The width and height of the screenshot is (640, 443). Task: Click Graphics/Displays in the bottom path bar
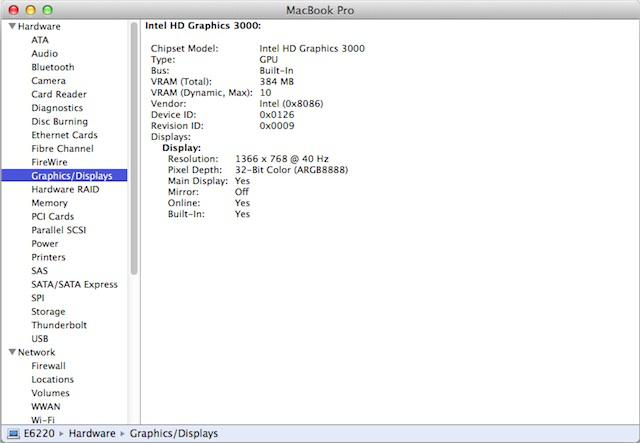[x=176, y=434]
